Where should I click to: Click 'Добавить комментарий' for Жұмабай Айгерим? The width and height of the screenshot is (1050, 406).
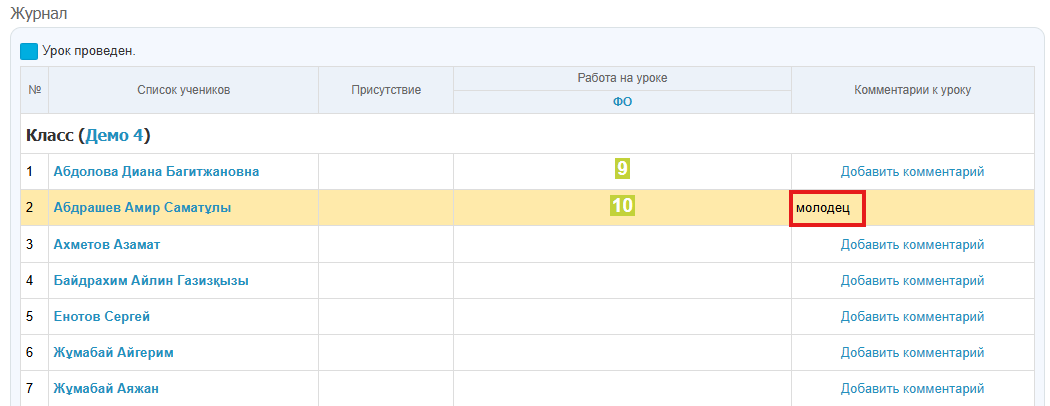coord(912,353)
